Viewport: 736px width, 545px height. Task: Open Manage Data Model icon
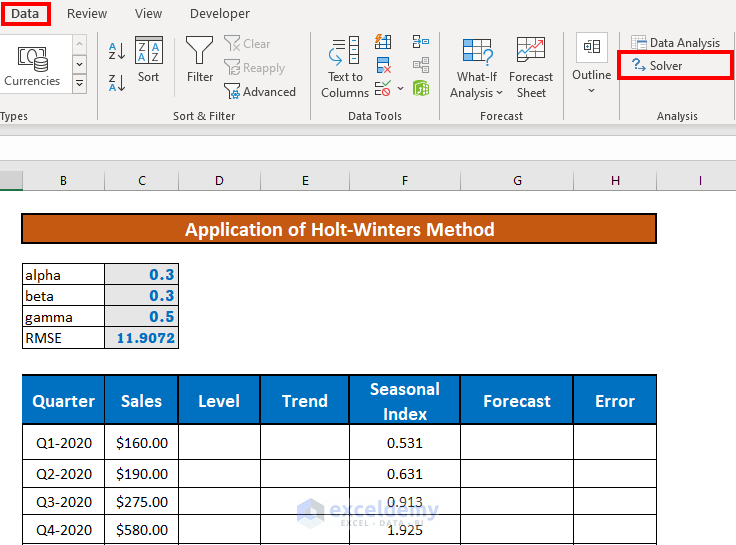point(421,88)
